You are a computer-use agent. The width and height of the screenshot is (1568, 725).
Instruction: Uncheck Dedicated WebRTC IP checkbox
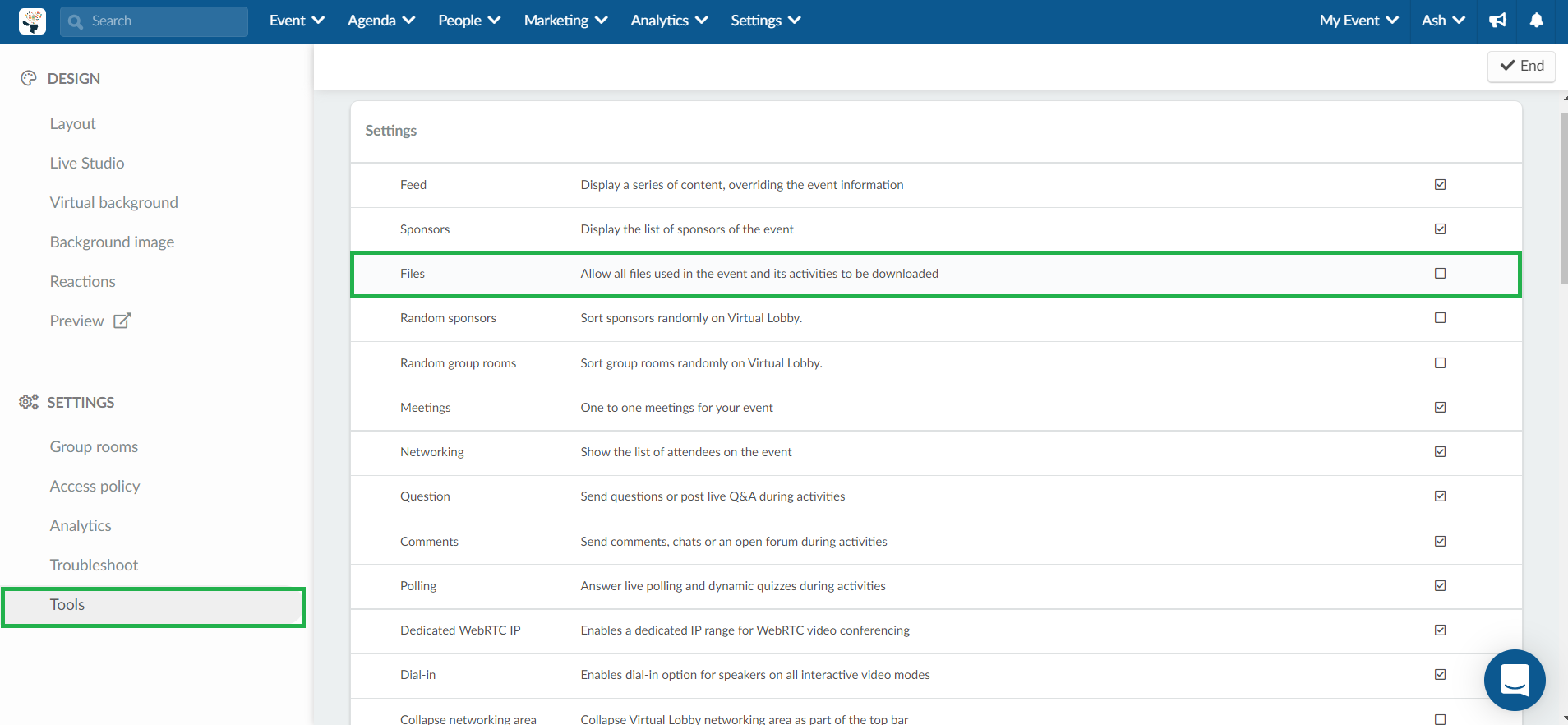coord(1440,630)
